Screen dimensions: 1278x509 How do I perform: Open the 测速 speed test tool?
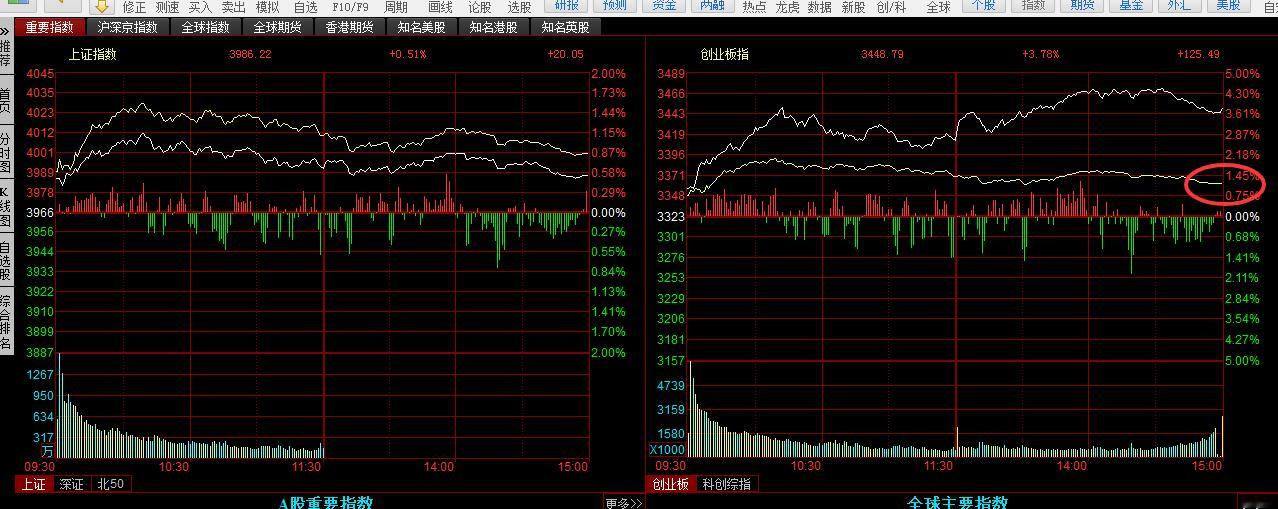tap(167, 7)
